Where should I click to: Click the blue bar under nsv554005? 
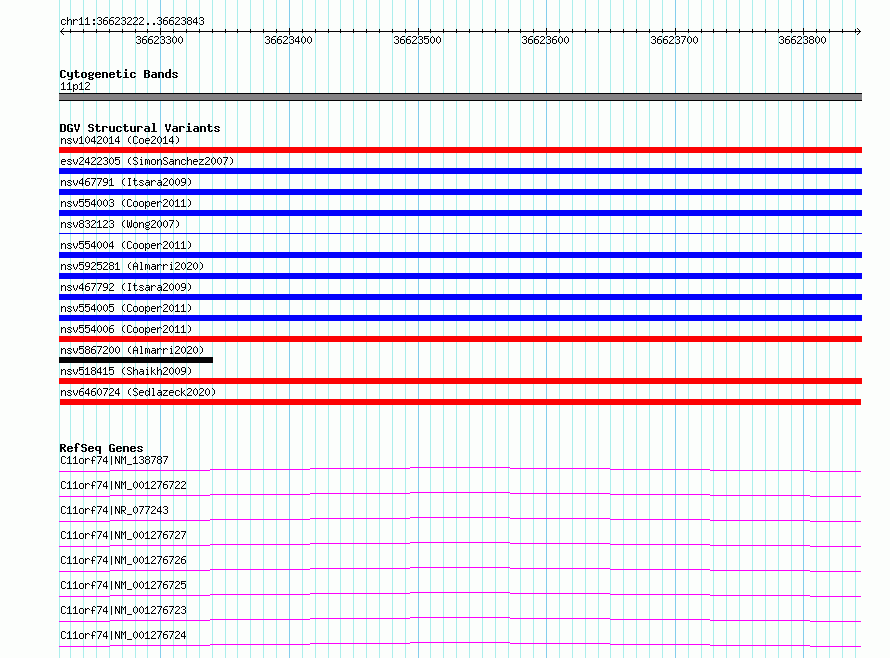point(460,318)
